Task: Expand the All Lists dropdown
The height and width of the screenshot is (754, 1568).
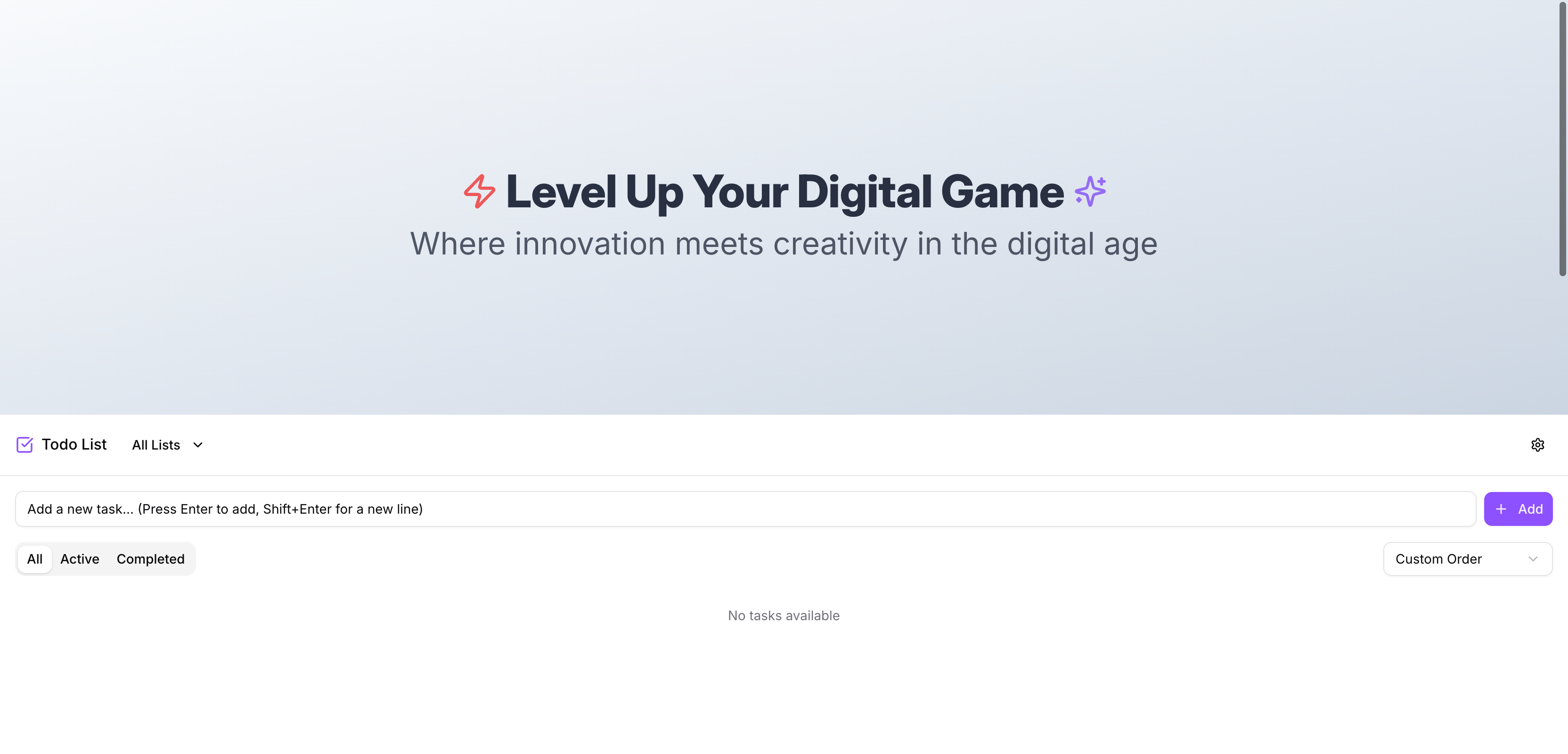Action: (167, 444)
